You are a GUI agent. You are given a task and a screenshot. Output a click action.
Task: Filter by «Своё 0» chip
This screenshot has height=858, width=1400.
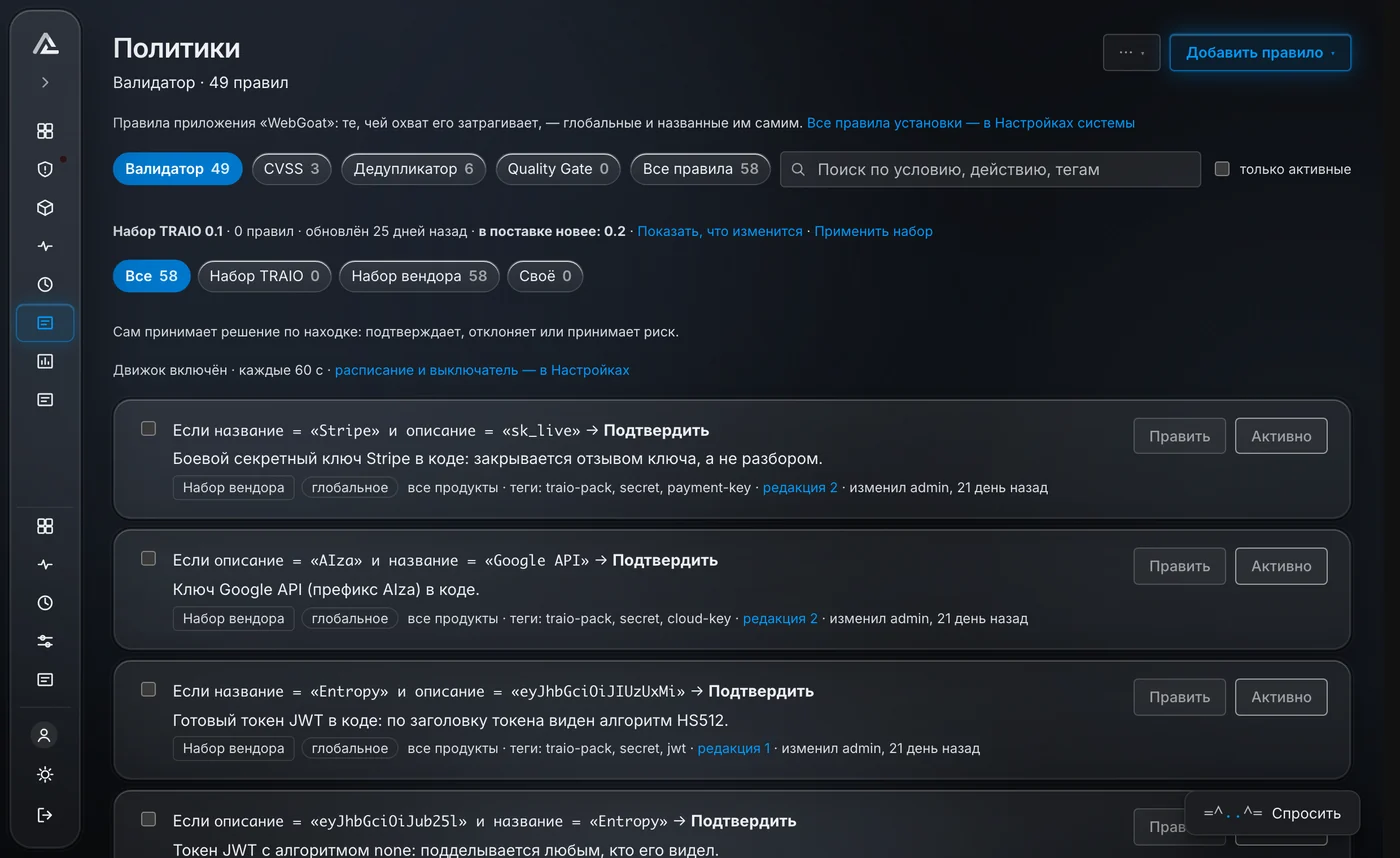coord(545,276)
